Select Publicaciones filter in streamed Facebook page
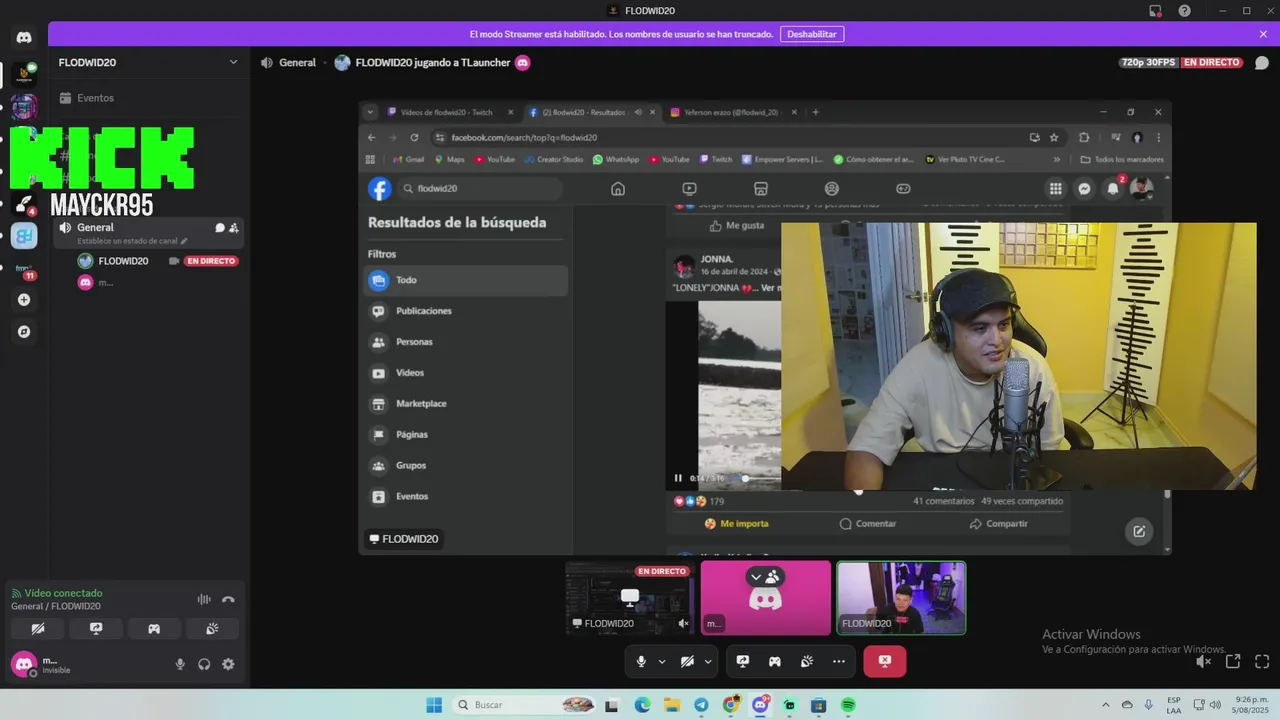 467,311
